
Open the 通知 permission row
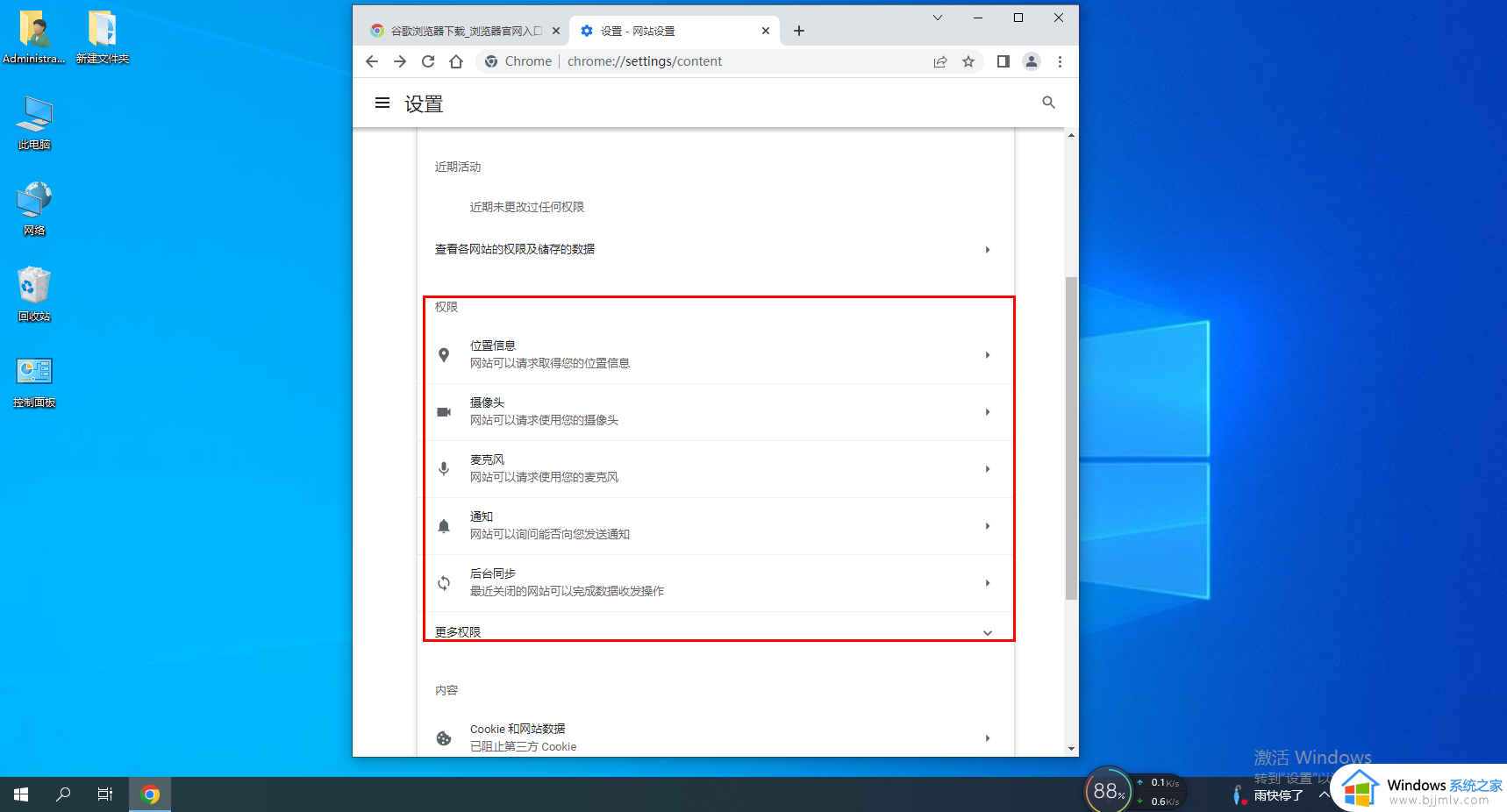715,525
